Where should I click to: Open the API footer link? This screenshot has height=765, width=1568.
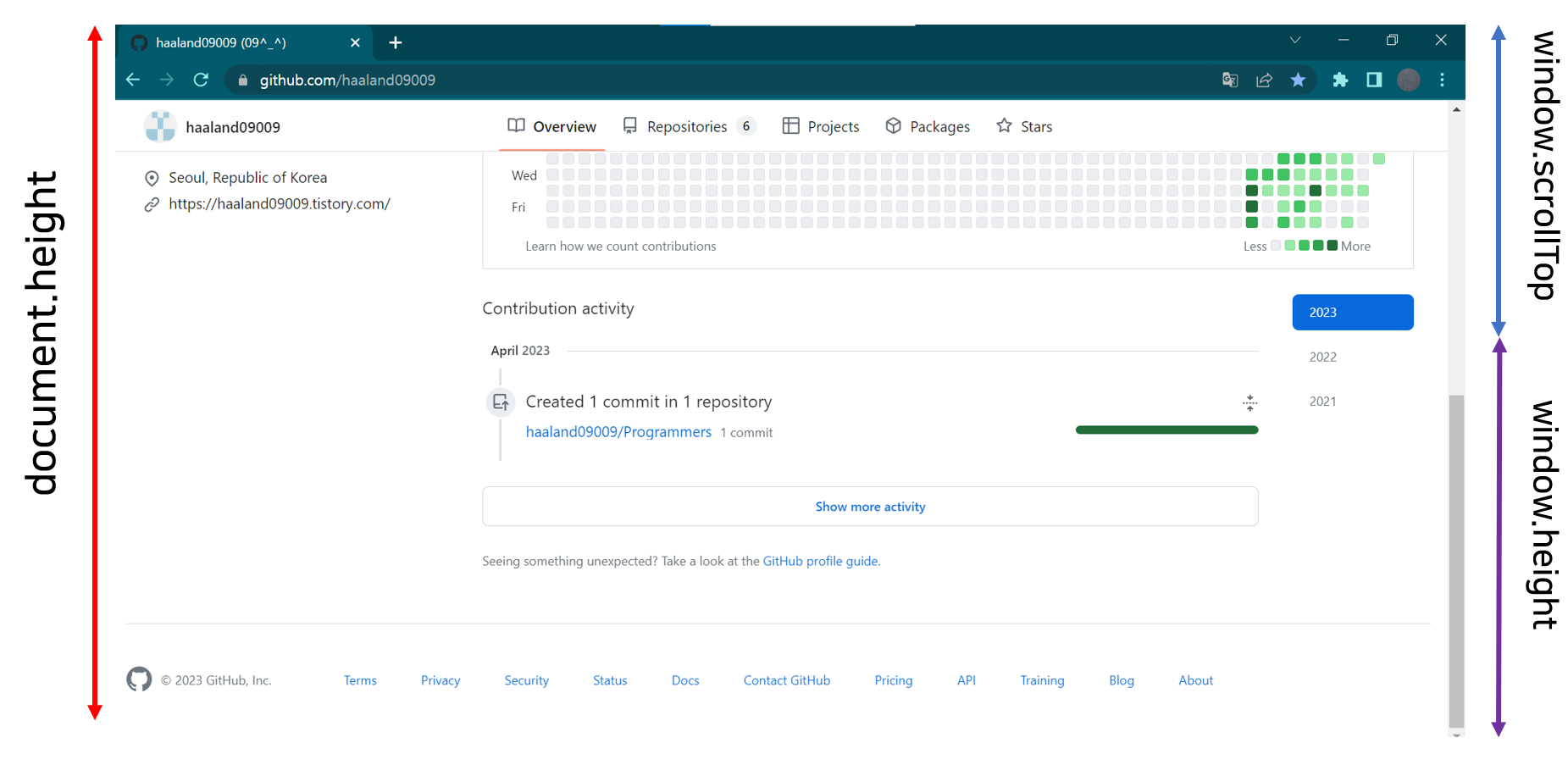(x=967, y=680)
